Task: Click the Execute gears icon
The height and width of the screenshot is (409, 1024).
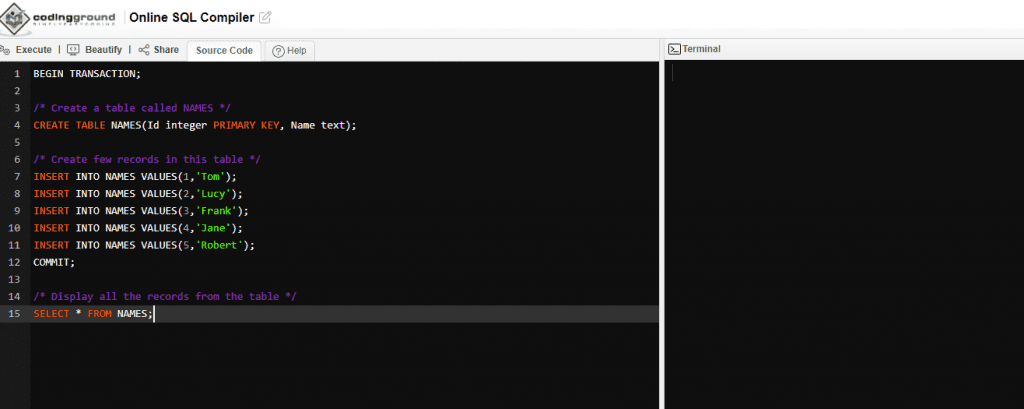Action: click(x=6, y=50)
